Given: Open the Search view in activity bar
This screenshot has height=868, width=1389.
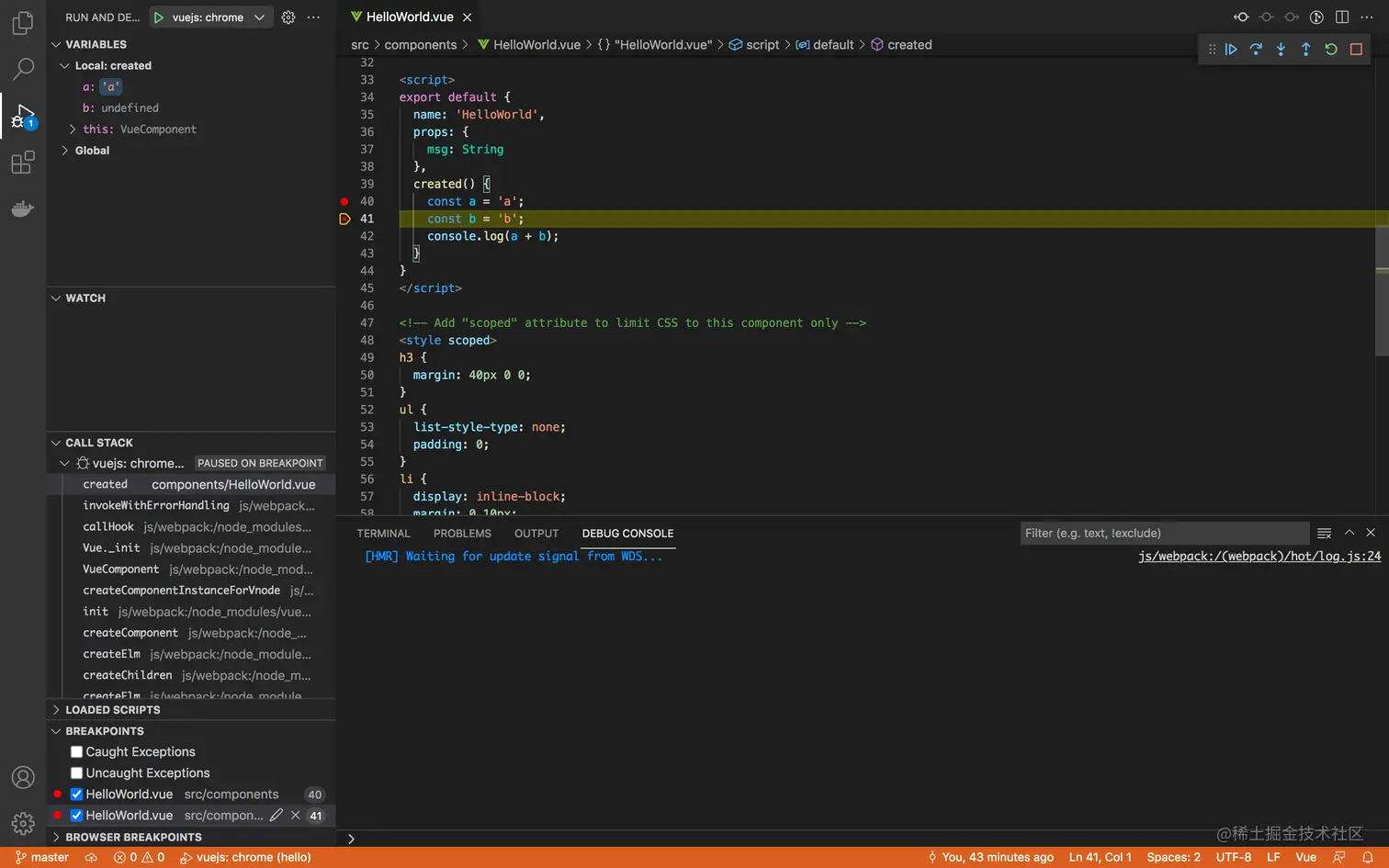Looking at the screenshot, I should [x=23, y=69].
